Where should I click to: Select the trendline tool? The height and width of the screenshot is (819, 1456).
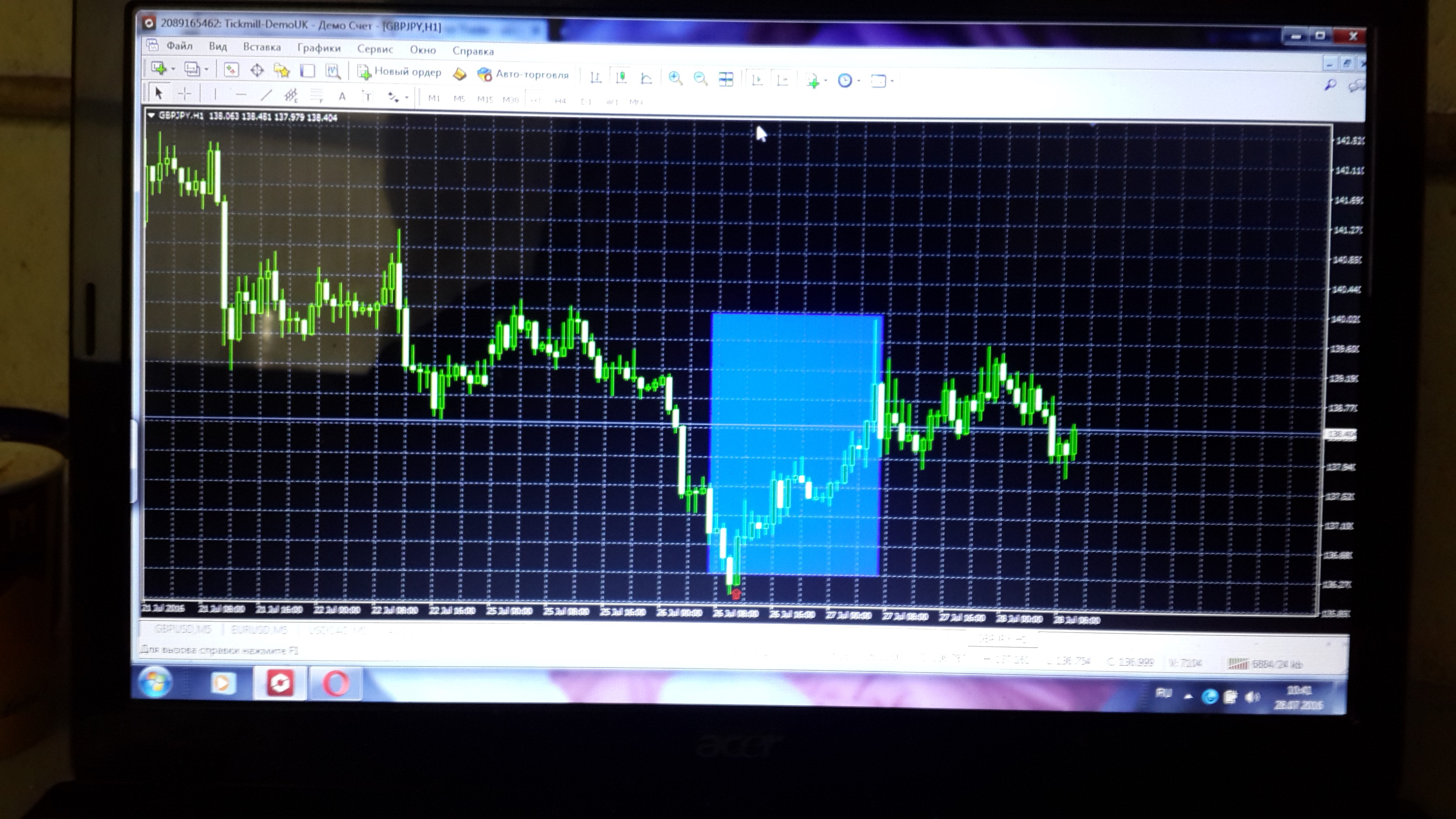click(266, 96)
